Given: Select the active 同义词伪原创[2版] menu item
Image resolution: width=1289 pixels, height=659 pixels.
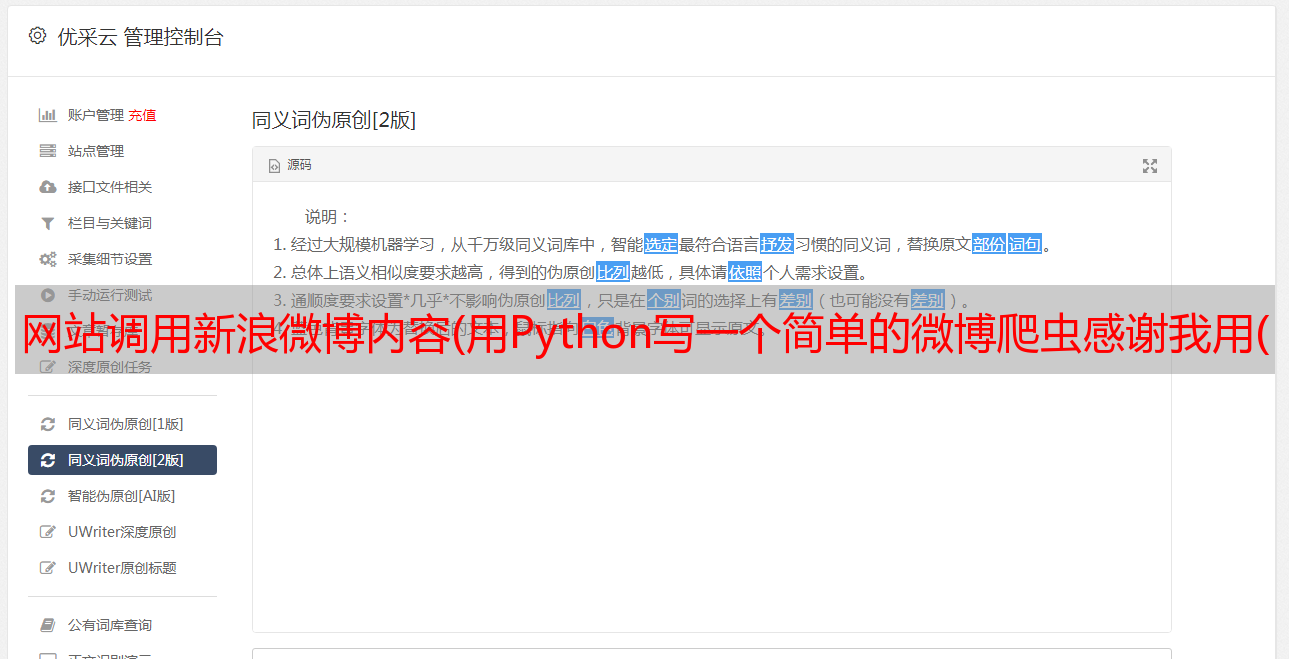Looking at the screenshot, I should [x=122, y=460].
